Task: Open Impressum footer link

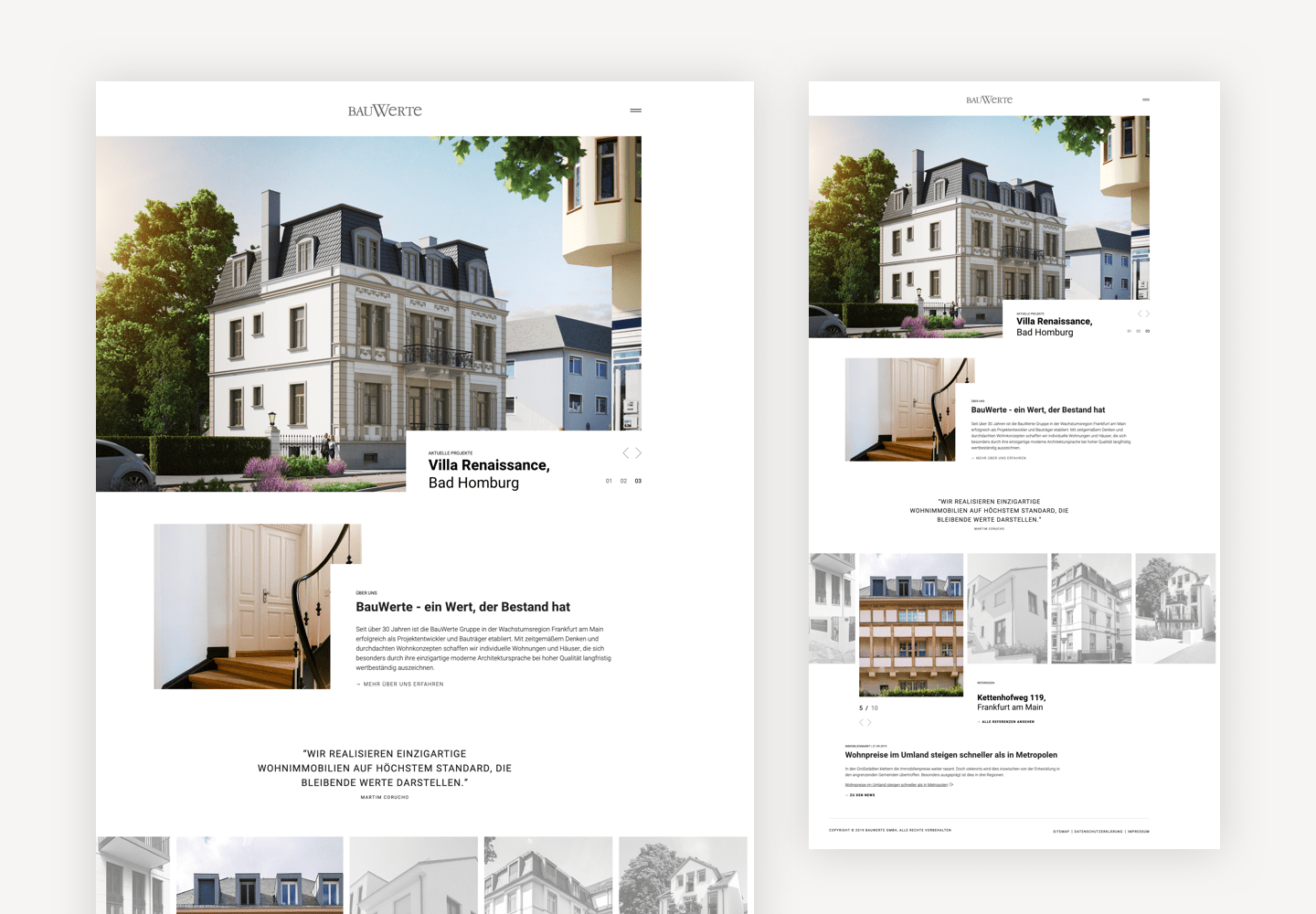Action: 1139,832
